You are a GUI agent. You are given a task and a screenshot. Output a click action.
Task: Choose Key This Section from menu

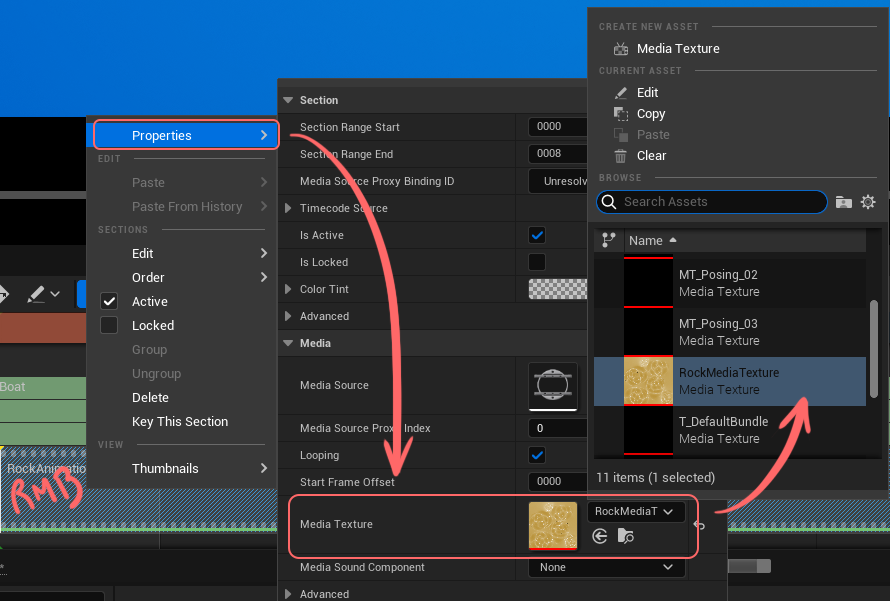click(x=180, y=422)
